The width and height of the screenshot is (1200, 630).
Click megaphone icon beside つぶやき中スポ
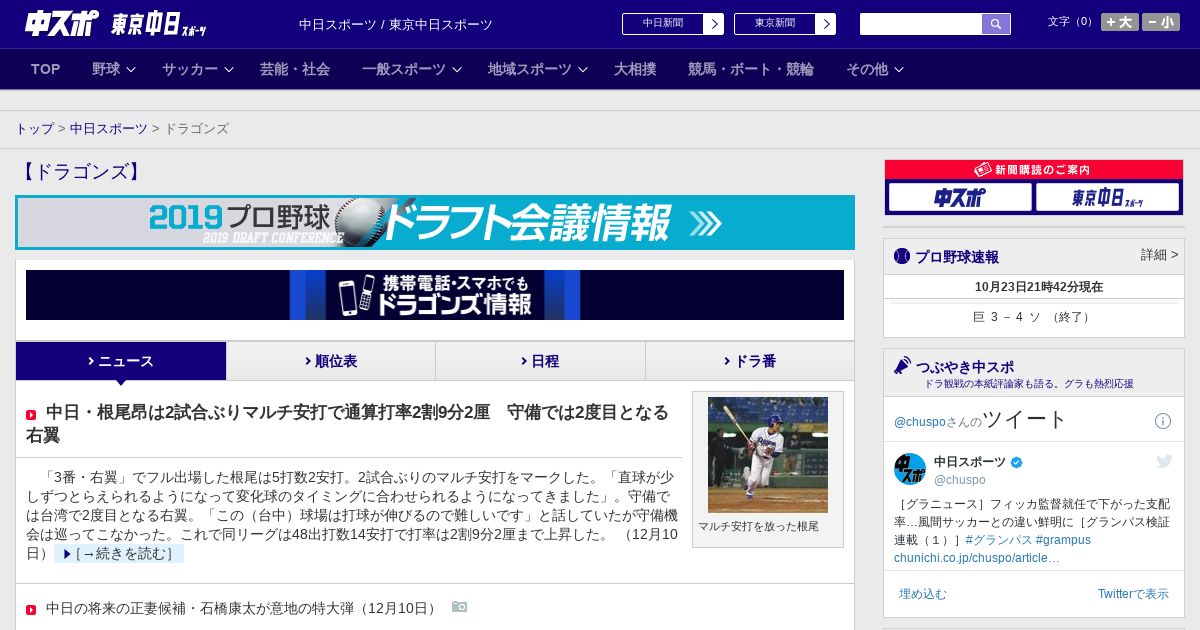(902, 366)
